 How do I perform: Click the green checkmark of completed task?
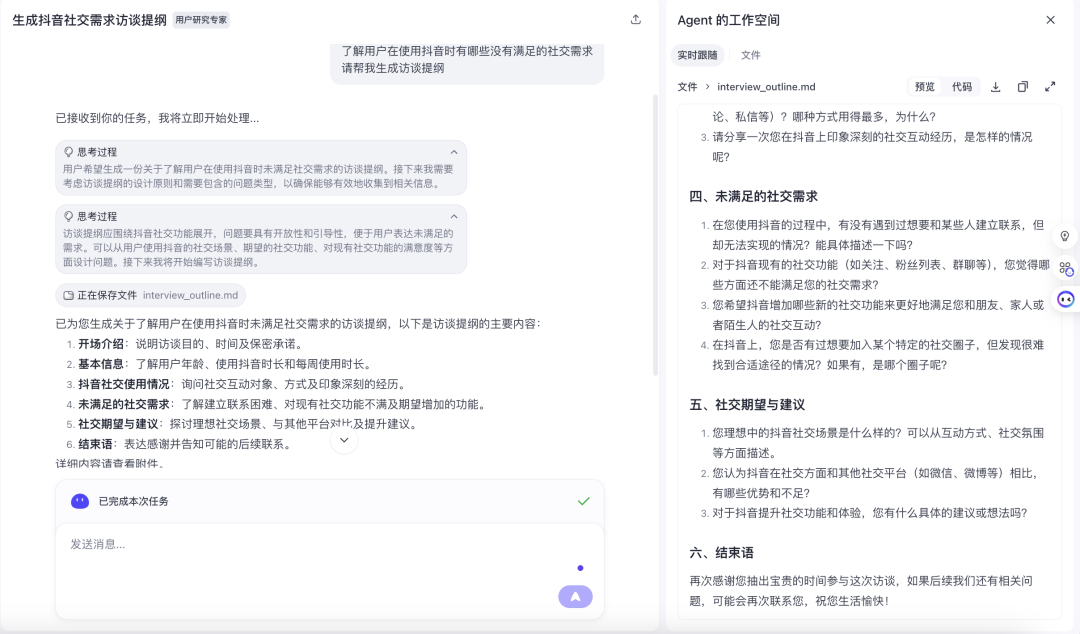point(583,502)
